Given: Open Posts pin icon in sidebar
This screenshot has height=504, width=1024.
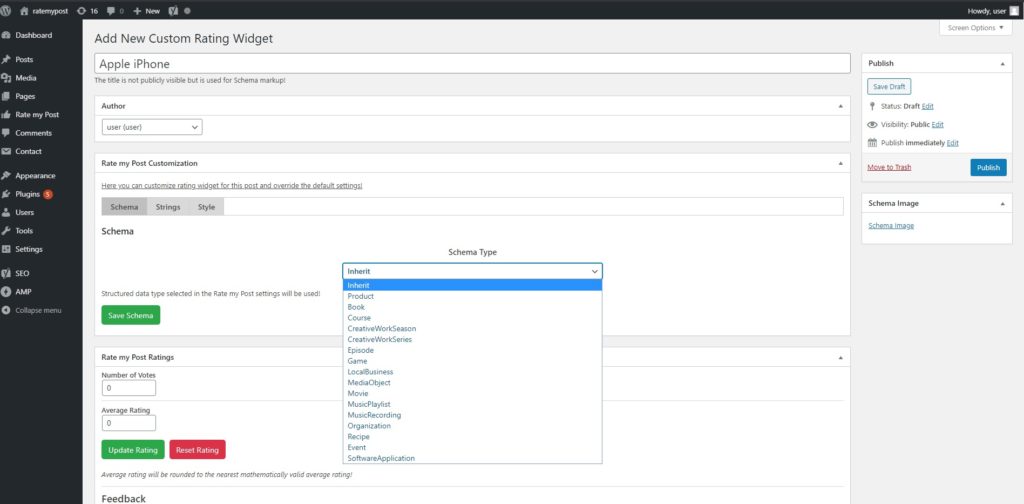Looking at the screenshot, I should click(x=7, y=59).
